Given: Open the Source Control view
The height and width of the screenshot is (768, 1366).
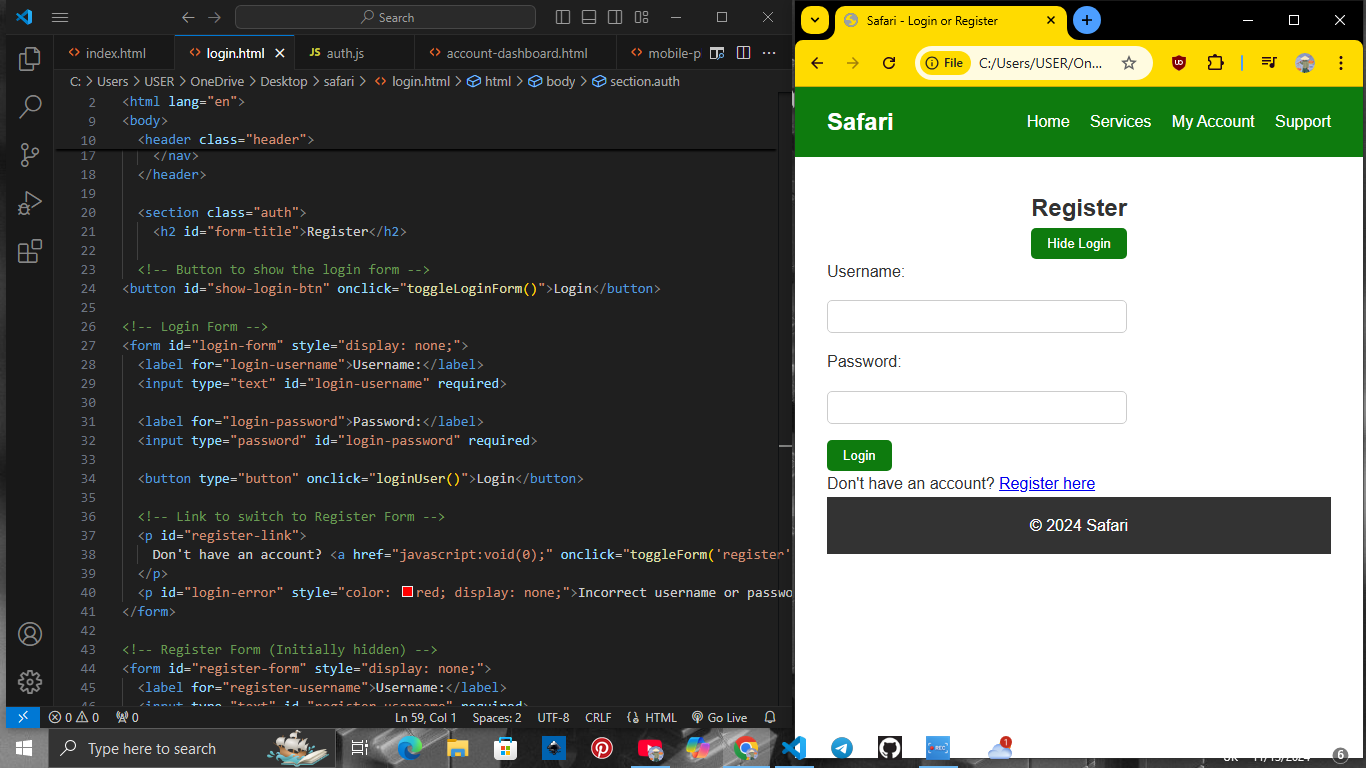Looking at the screenshot, I should pos(29,154).
